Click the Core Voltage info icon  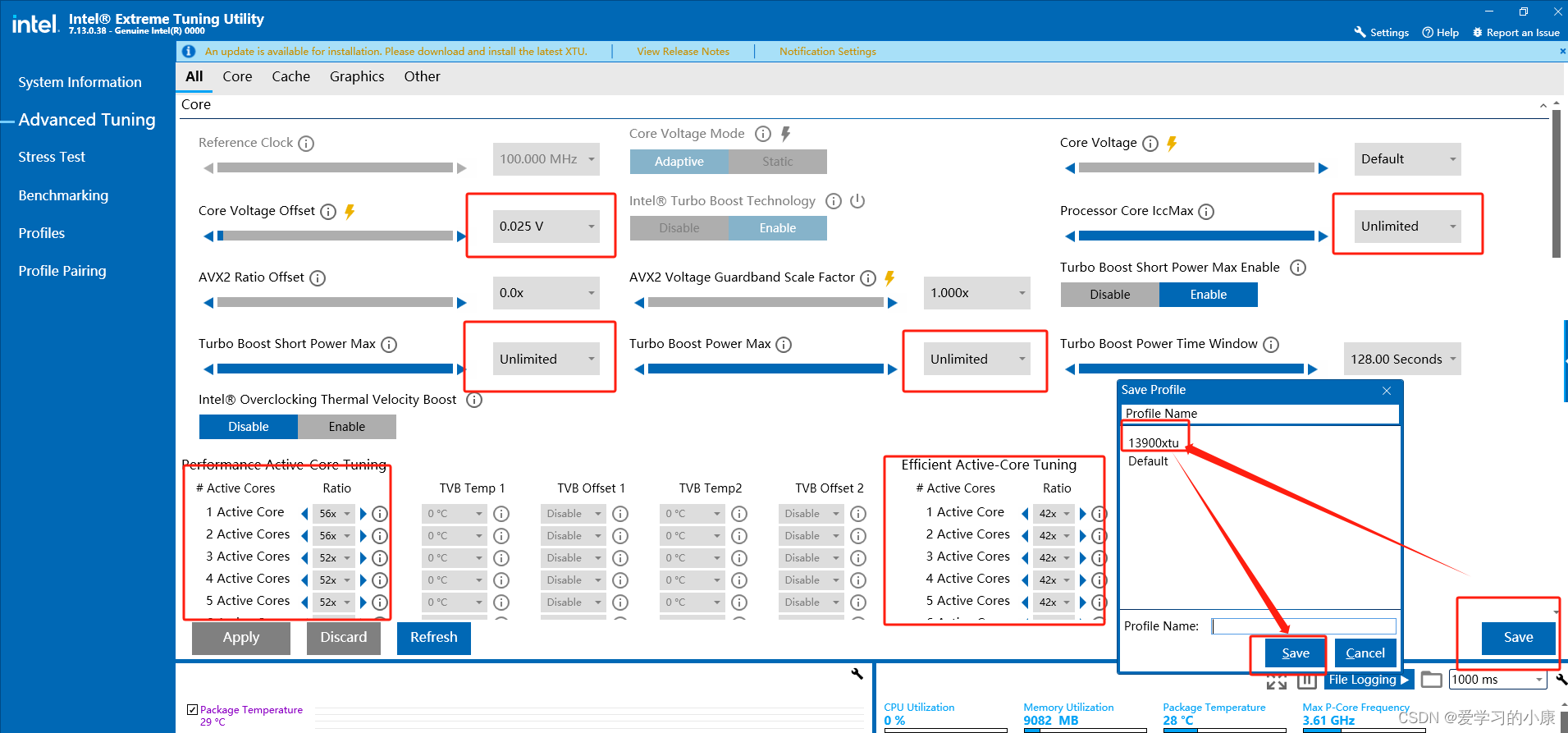[x=1150, y=144]
